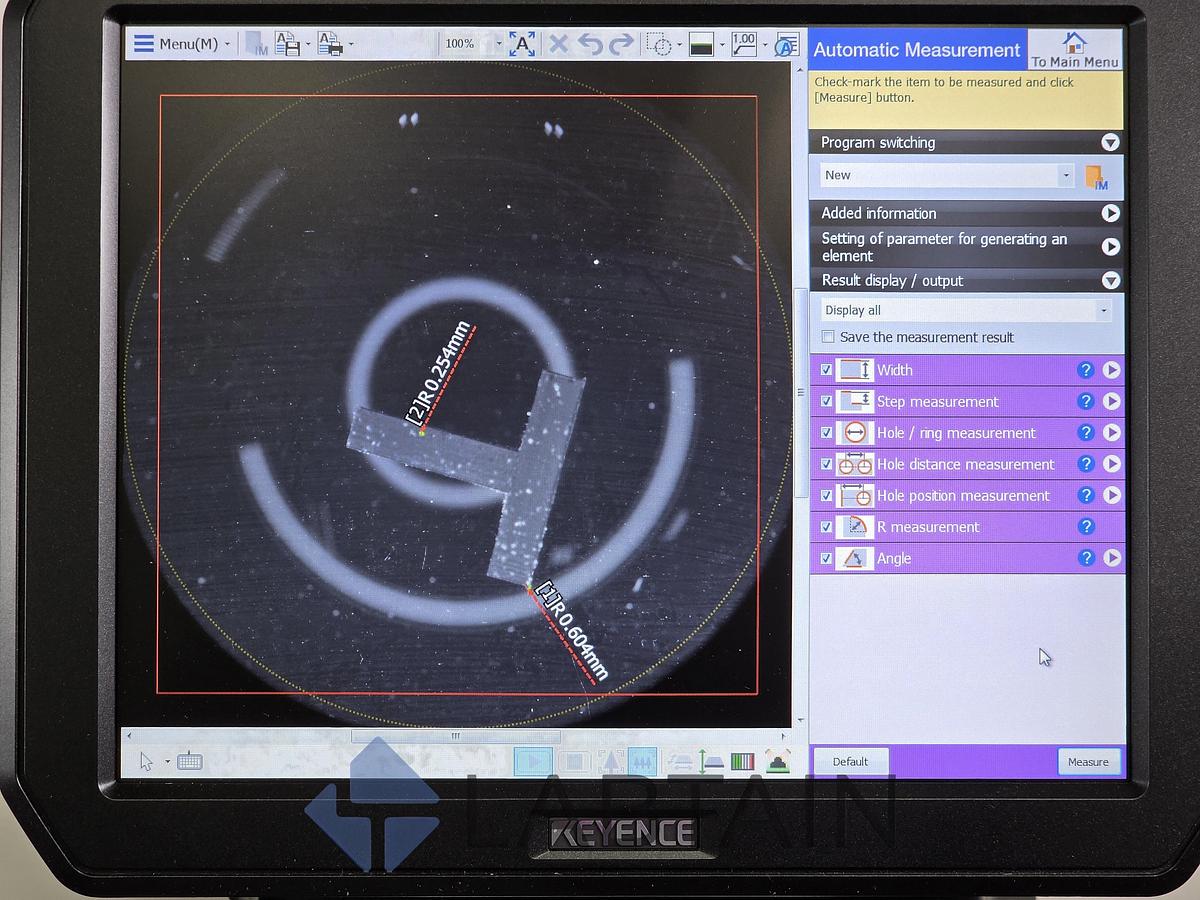Screen dimensions: 1200x900
Task: Collapse the Program switching section
Action: [x=1109, y=142]
